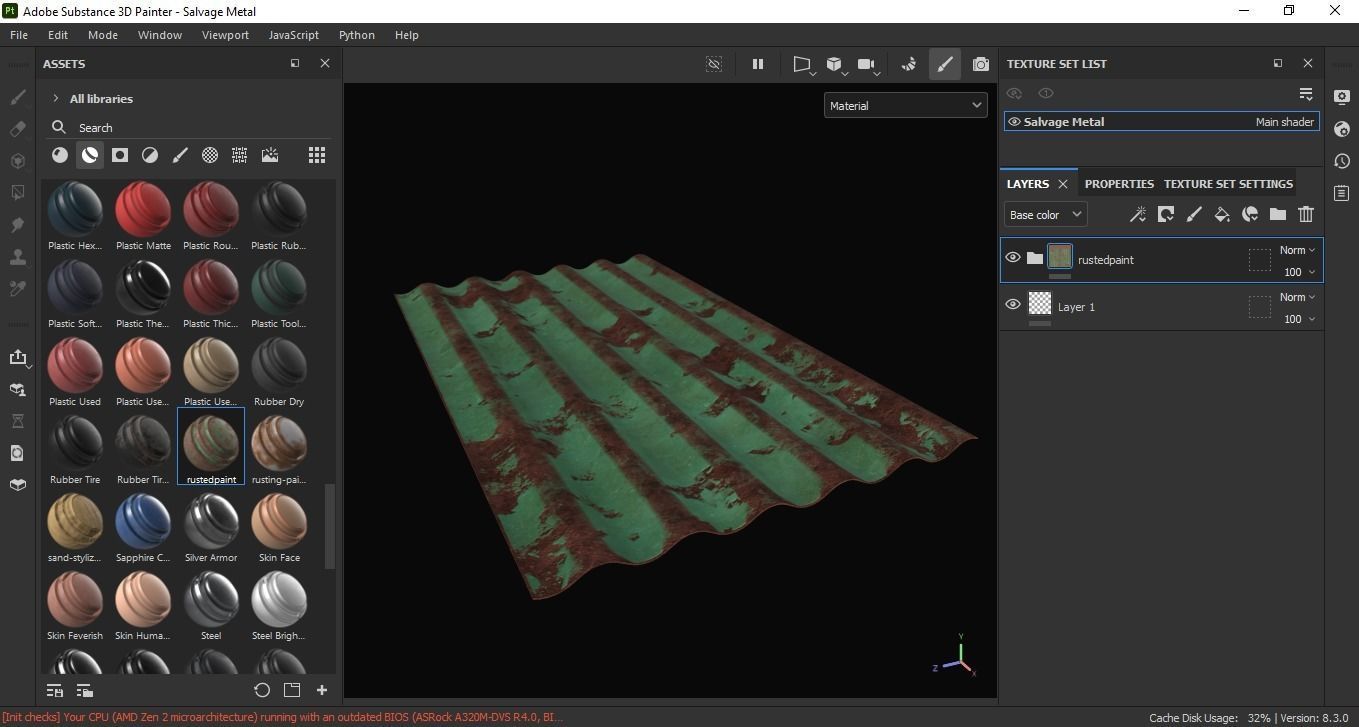Image resolution: width=1359 pixels, height=727 pixels.
Task: Open the perspective view dropdown
Action: point(803,65)
